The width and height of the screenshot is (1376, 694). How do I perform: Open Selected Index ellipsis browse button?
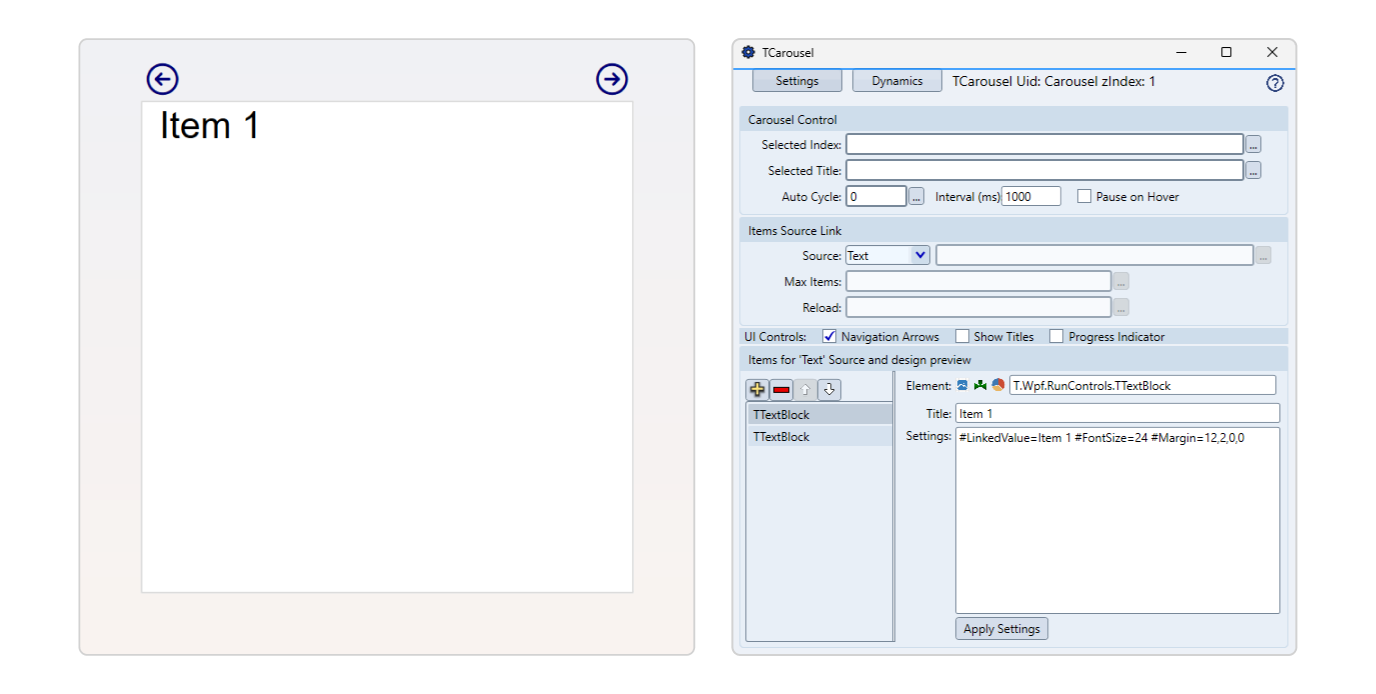1253,145
